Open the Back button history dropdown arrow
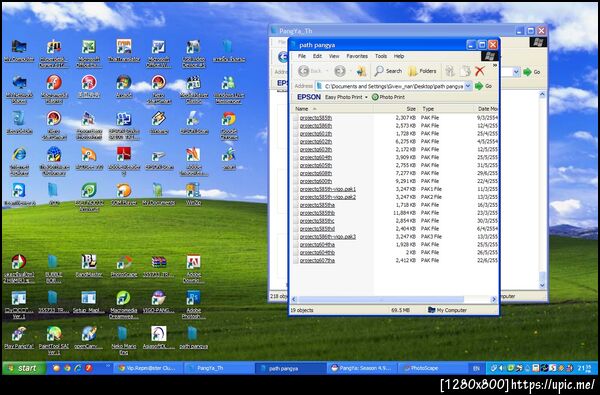The image size is (600, 395). point(327,71)
